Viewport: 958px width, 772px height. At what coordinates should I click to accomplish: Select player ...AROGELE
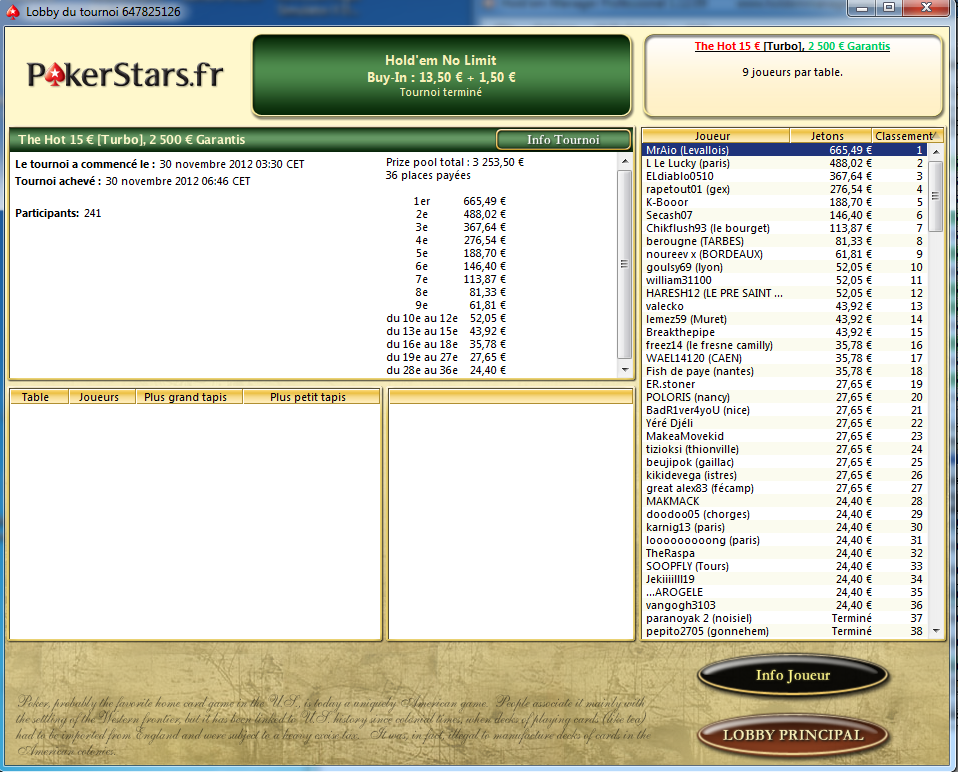click(x=785, y=593)
